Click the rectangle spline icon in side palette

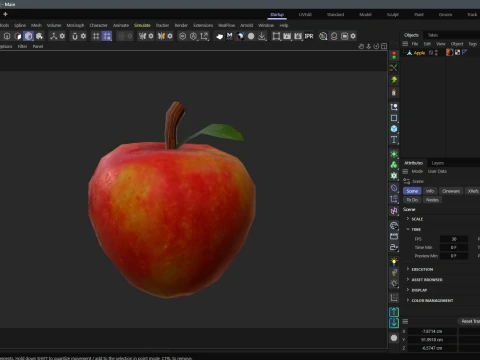(x=394, y=118)
